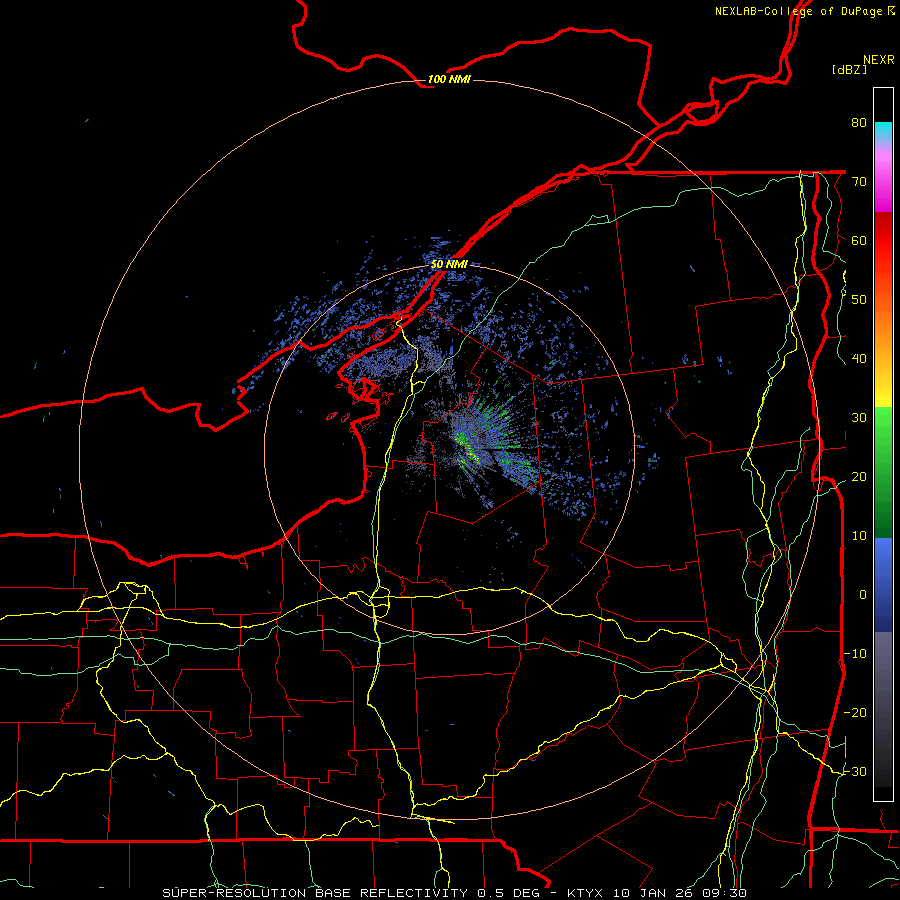Click the 10 dBZ scale value
The width and height of the screenshot is (900, 900).
tap(859, 536)
